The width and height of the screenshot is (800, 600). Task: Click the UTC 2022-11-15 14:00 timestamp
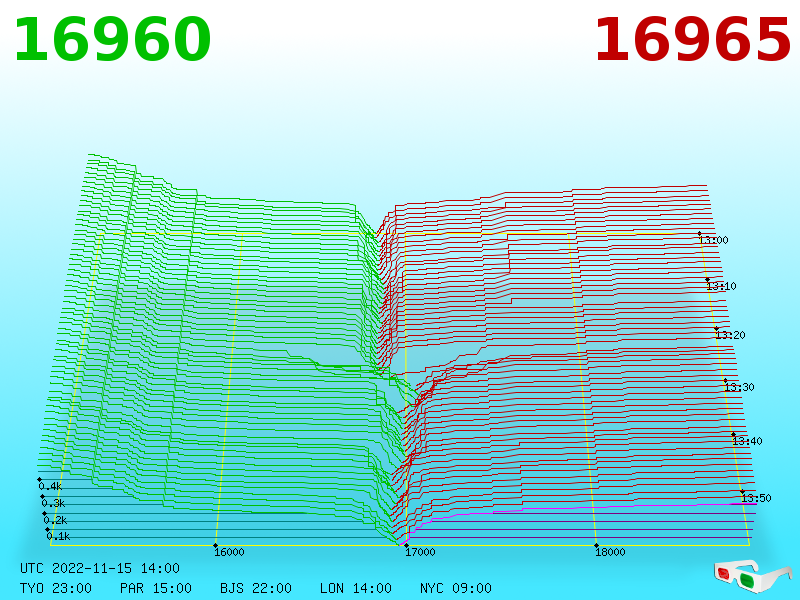point(100,568)
